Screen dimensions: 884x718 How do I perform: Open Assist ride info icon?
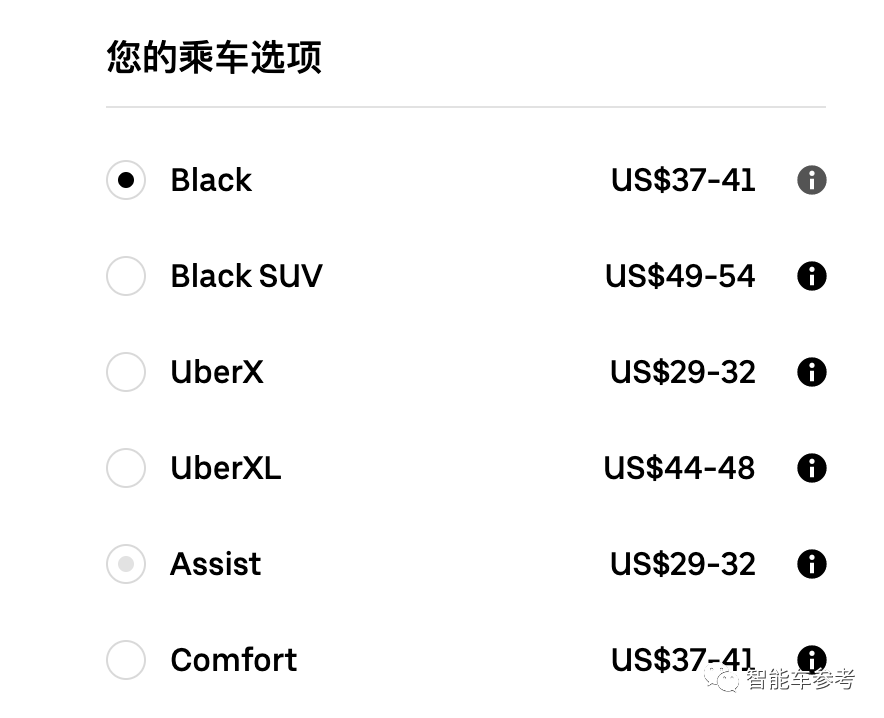point(811,564)
